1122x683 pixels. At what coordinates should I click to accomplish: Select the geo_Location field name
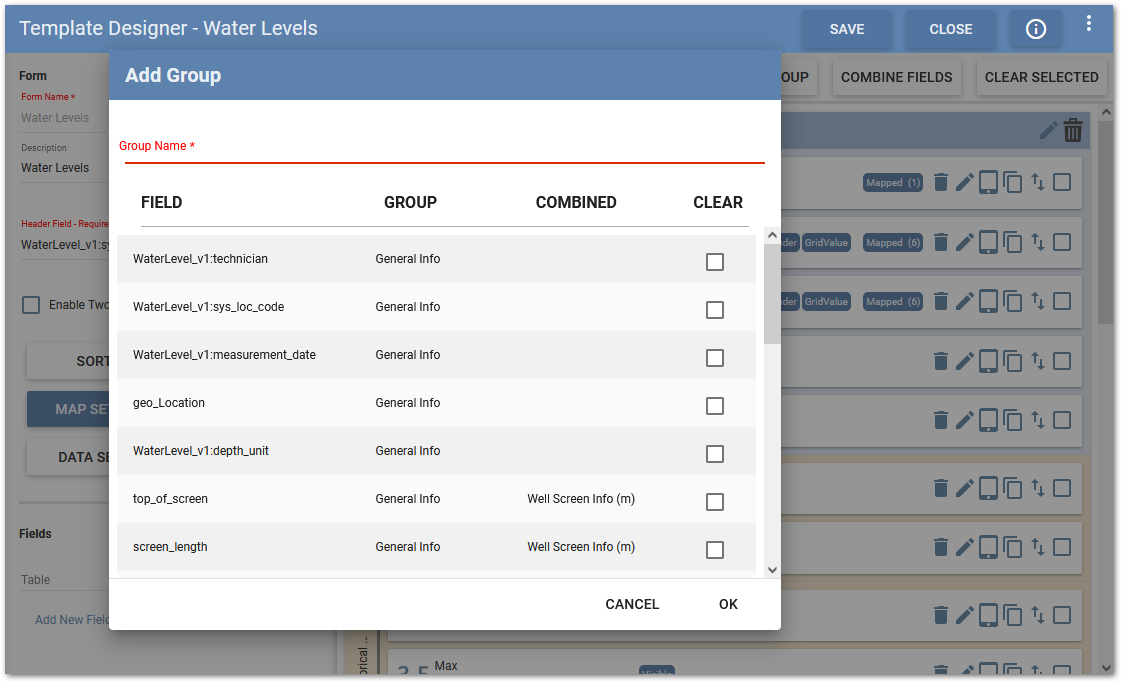169,403
